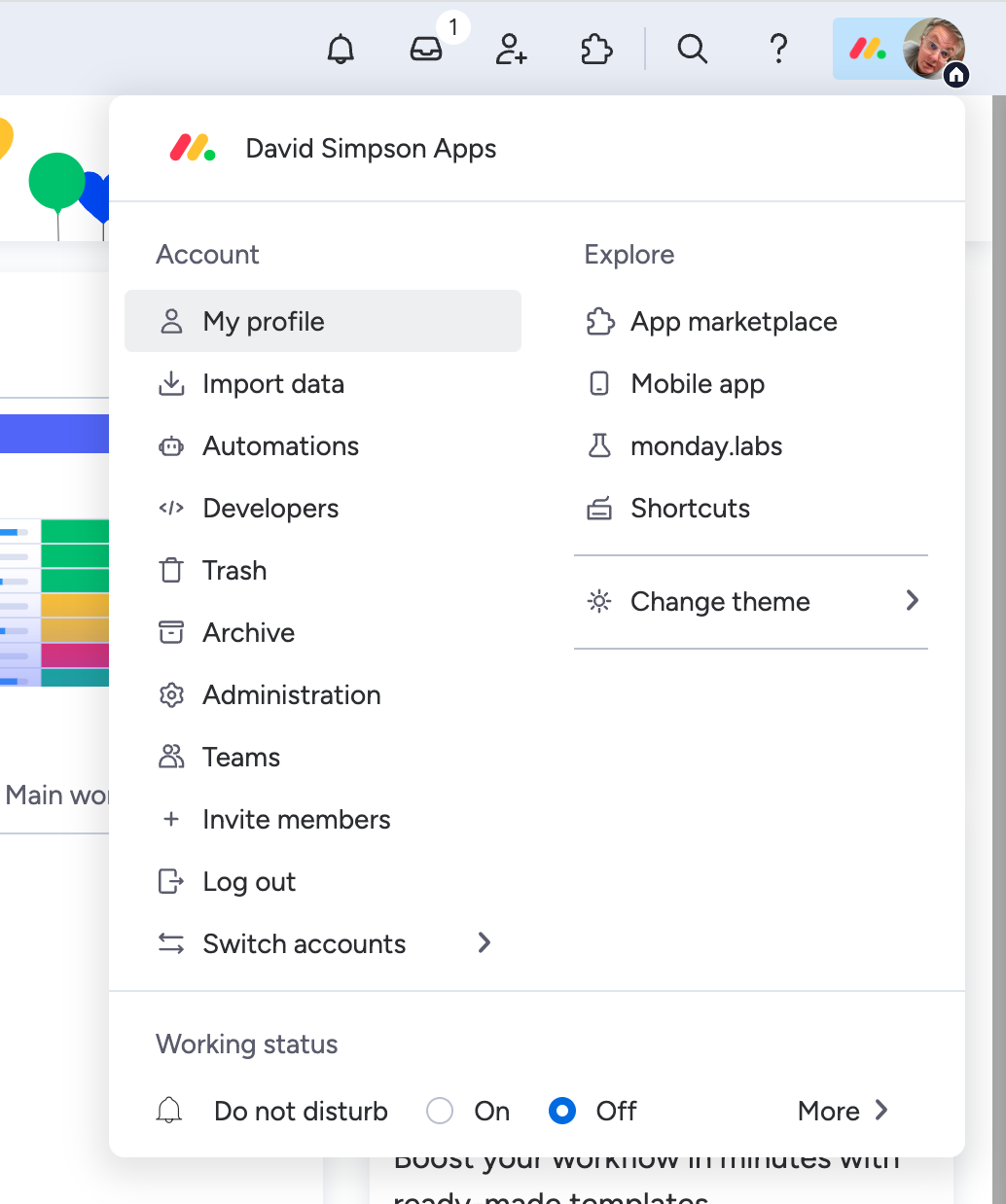Turn Do not disturb On
This screenshot has height=1204, width=1006.
coord(440,1111)
